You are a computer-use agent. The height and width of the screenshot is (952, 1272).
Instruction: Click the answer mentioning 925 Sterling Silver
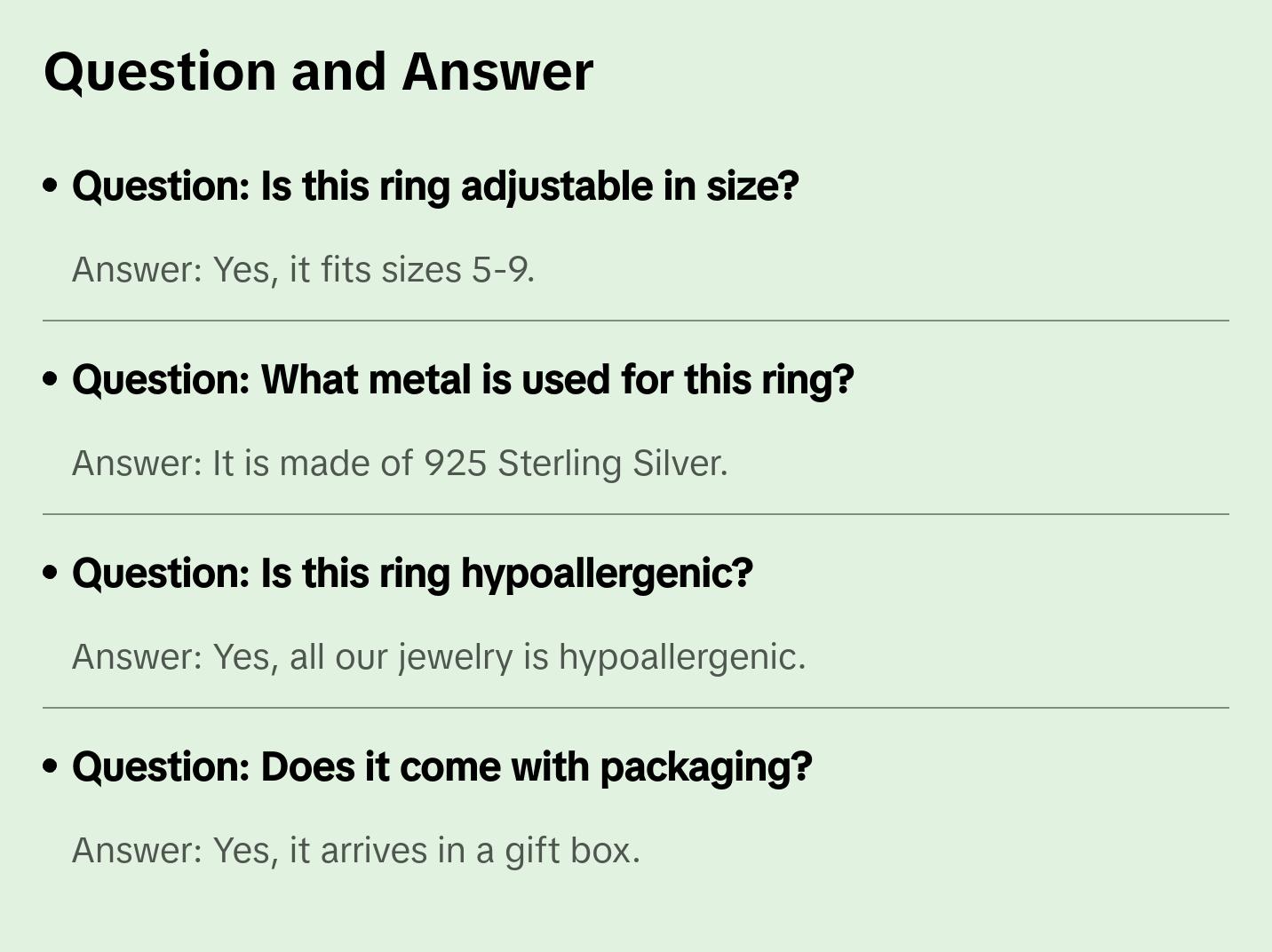[x=400, y=464]
